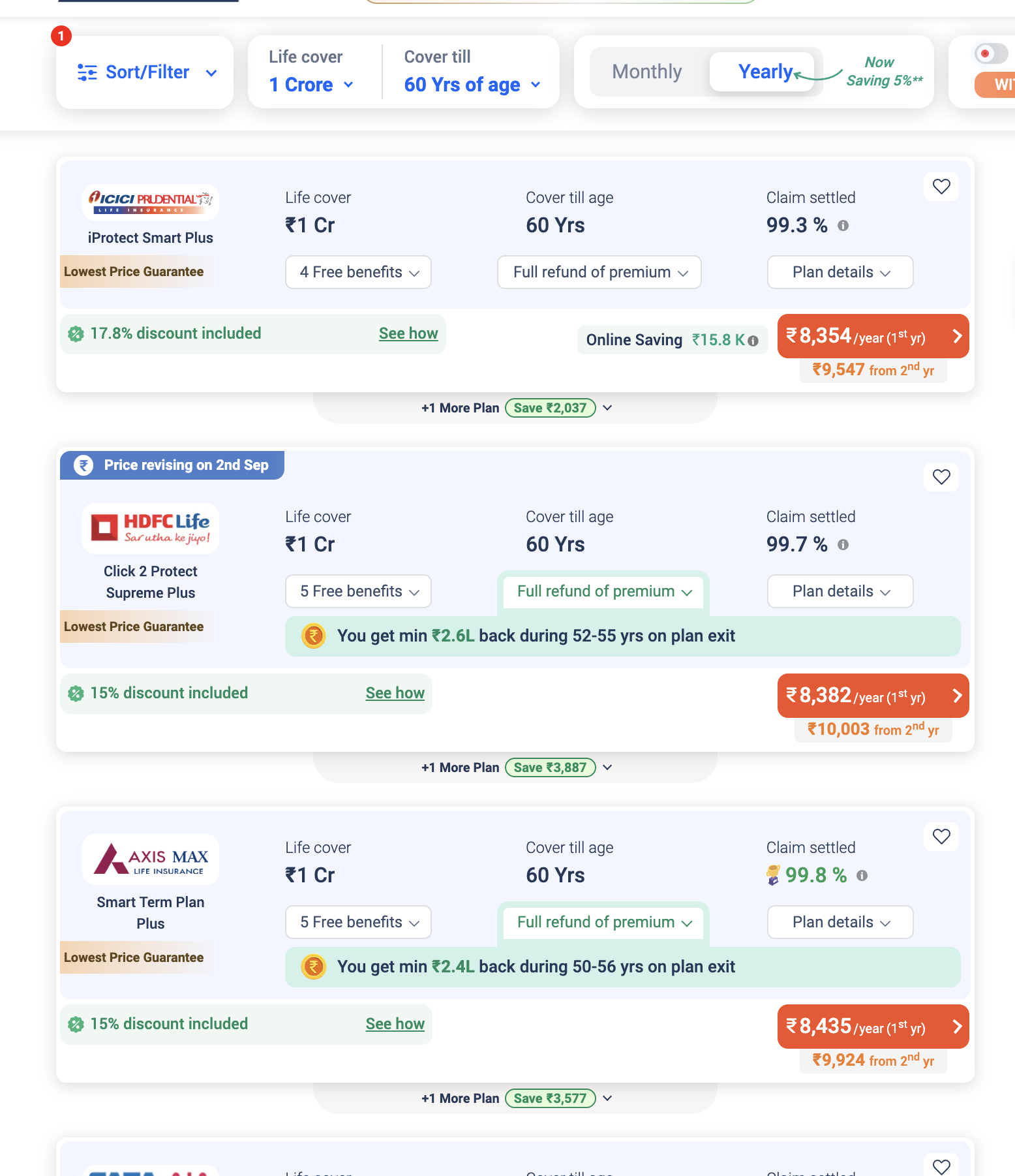Viewport: 1015px width, 1176px height.
Task: Toggle the switch at top right
Action: click(x=991, y=54)
